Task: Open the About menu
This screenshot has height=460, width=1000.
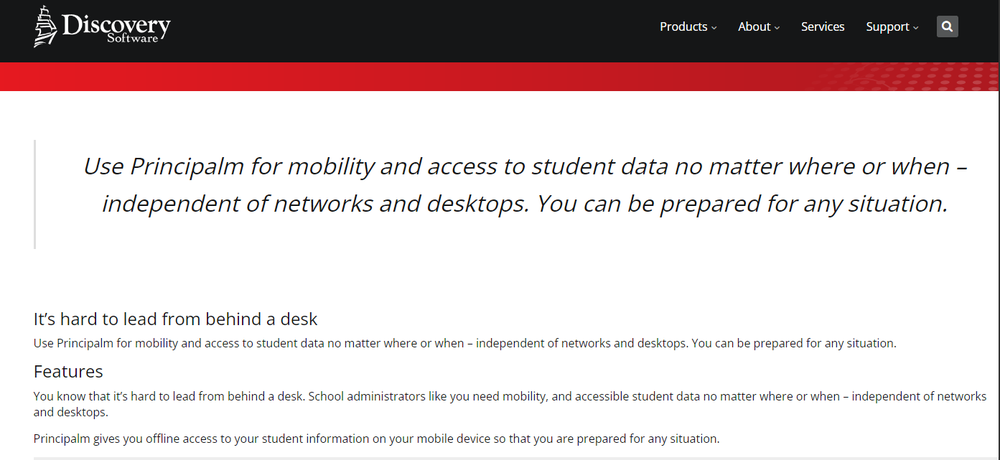Action: point(754,27)
